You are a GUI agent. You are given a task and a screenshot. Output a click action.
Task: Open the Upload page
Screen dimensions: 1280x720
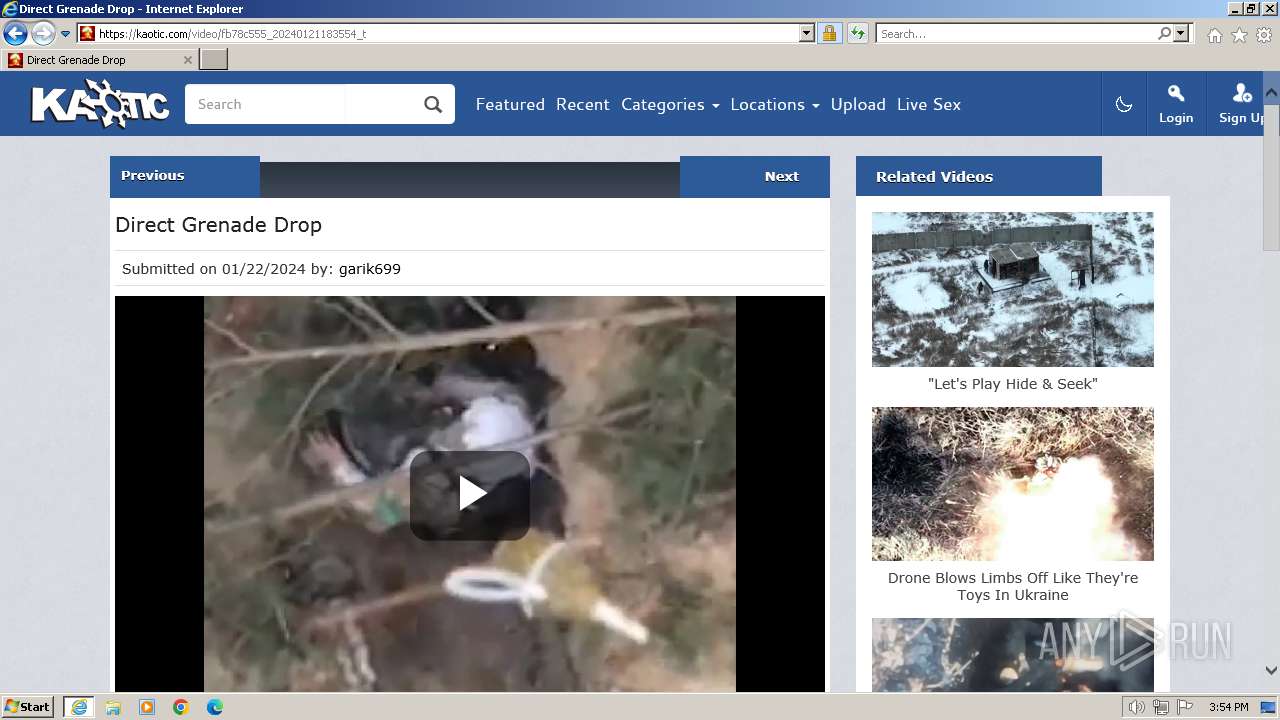coord(858,104)
